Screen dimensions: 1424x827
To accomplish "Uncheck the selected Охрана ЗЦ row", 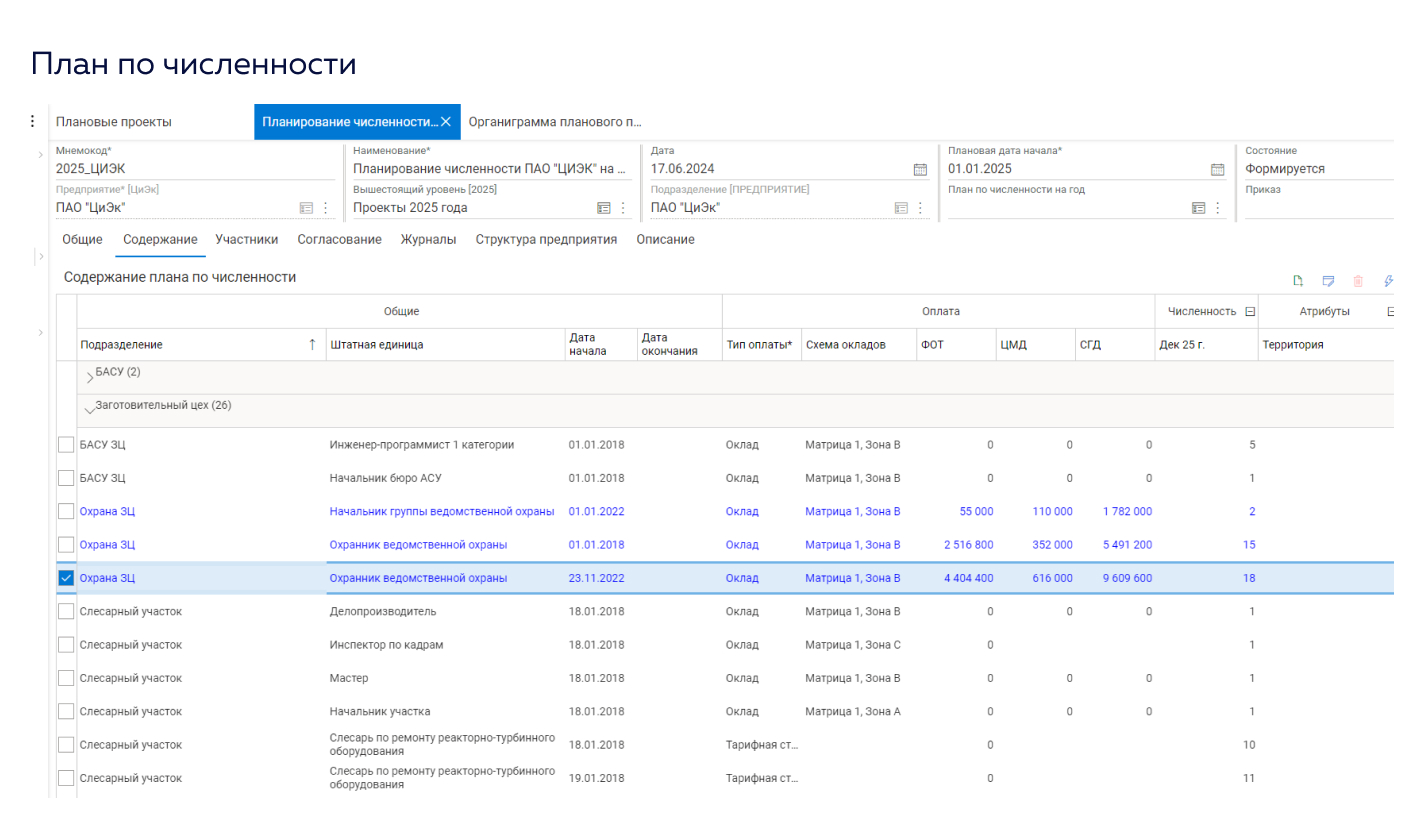I will click(66, 578).
